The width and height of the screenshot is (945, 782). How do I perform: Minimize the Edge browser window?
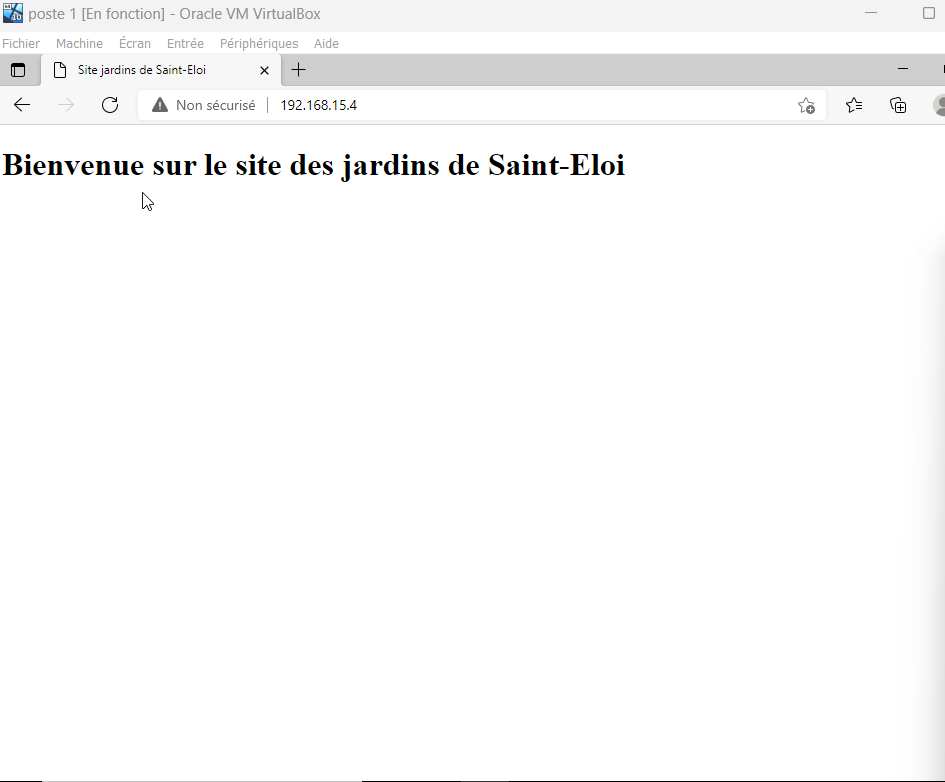[903, 69]
